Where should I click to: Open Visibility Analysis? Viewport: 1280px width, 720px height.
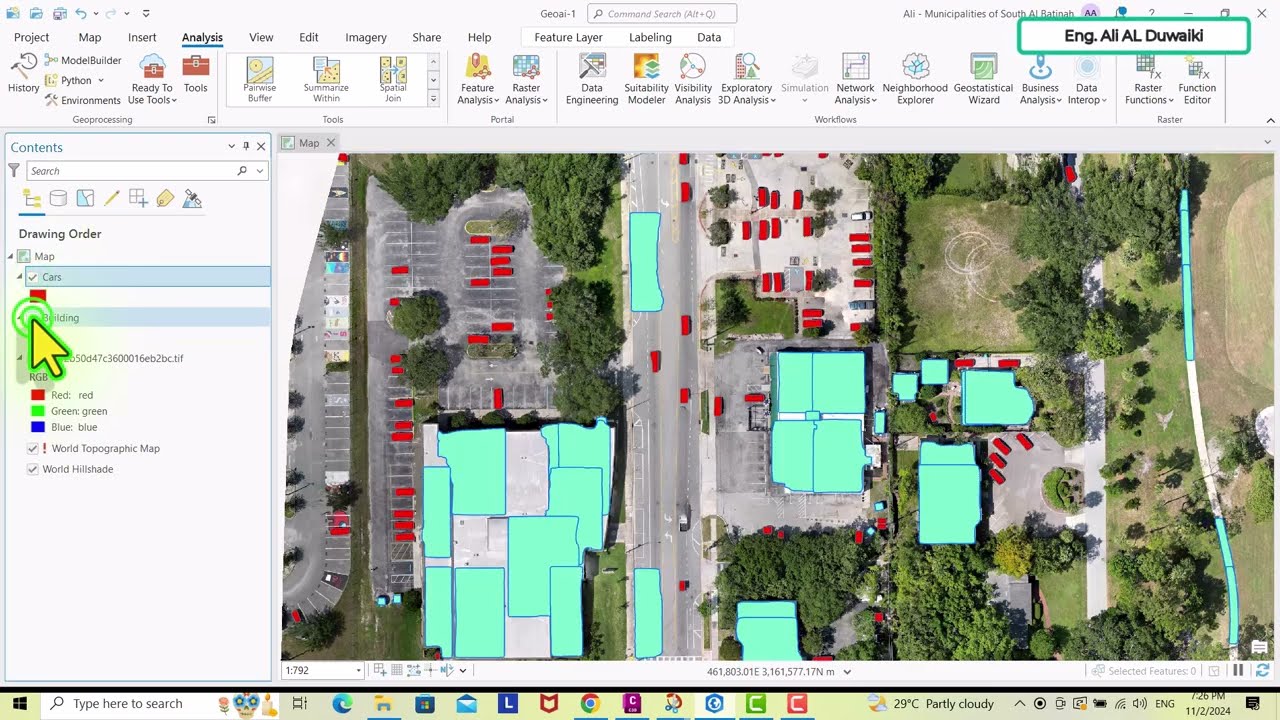(x=693, y=79)
